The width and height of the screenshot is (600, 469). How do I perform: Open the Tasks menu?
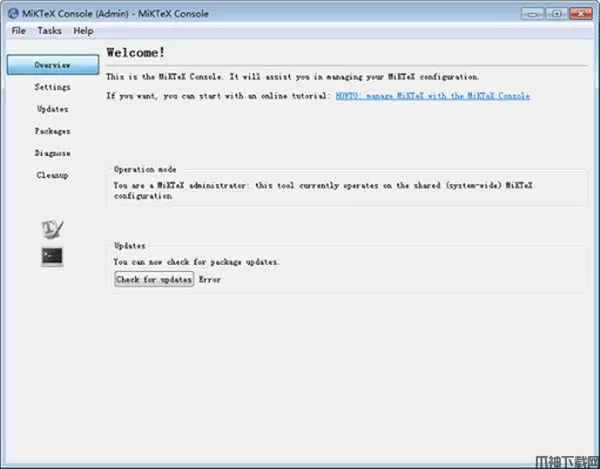(49, 31)
